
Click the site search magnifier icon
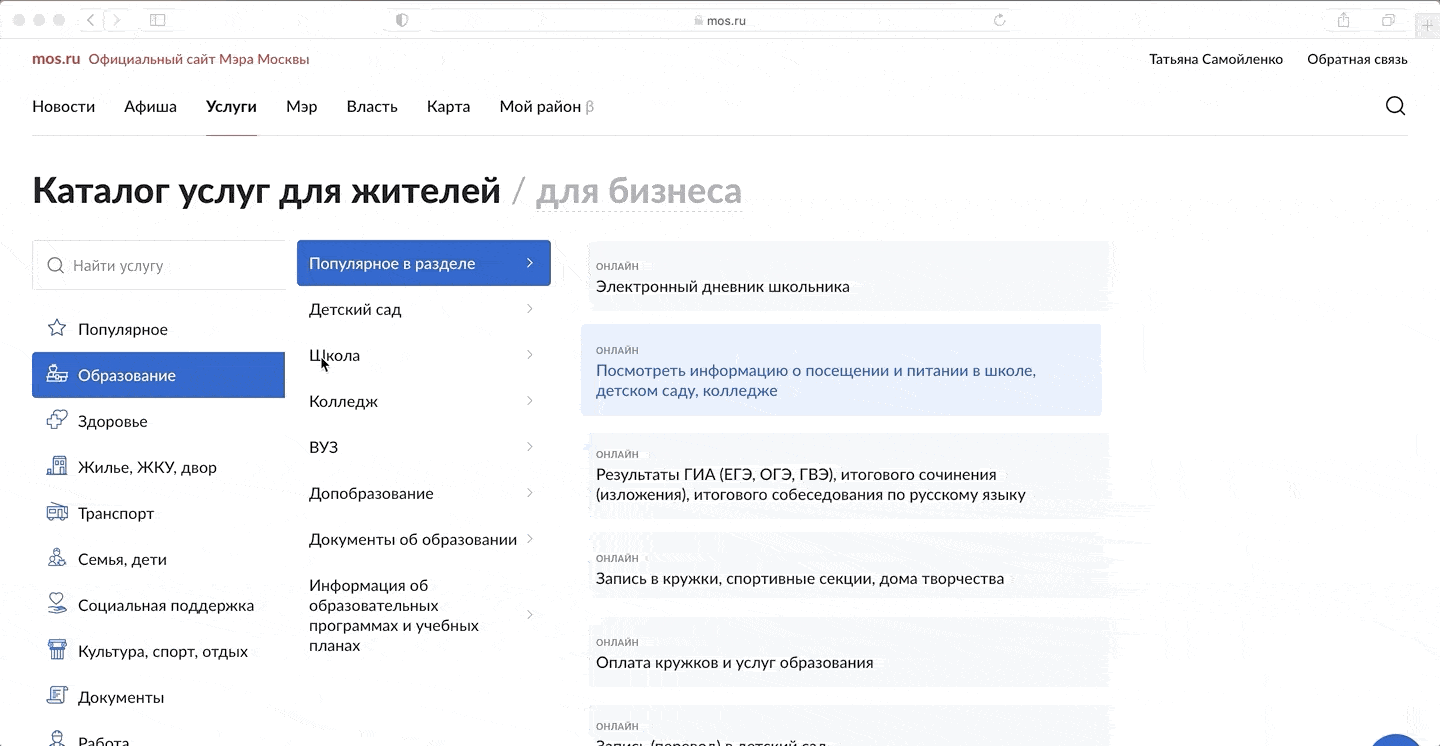pyautogui.click(x=1395, y=106)
